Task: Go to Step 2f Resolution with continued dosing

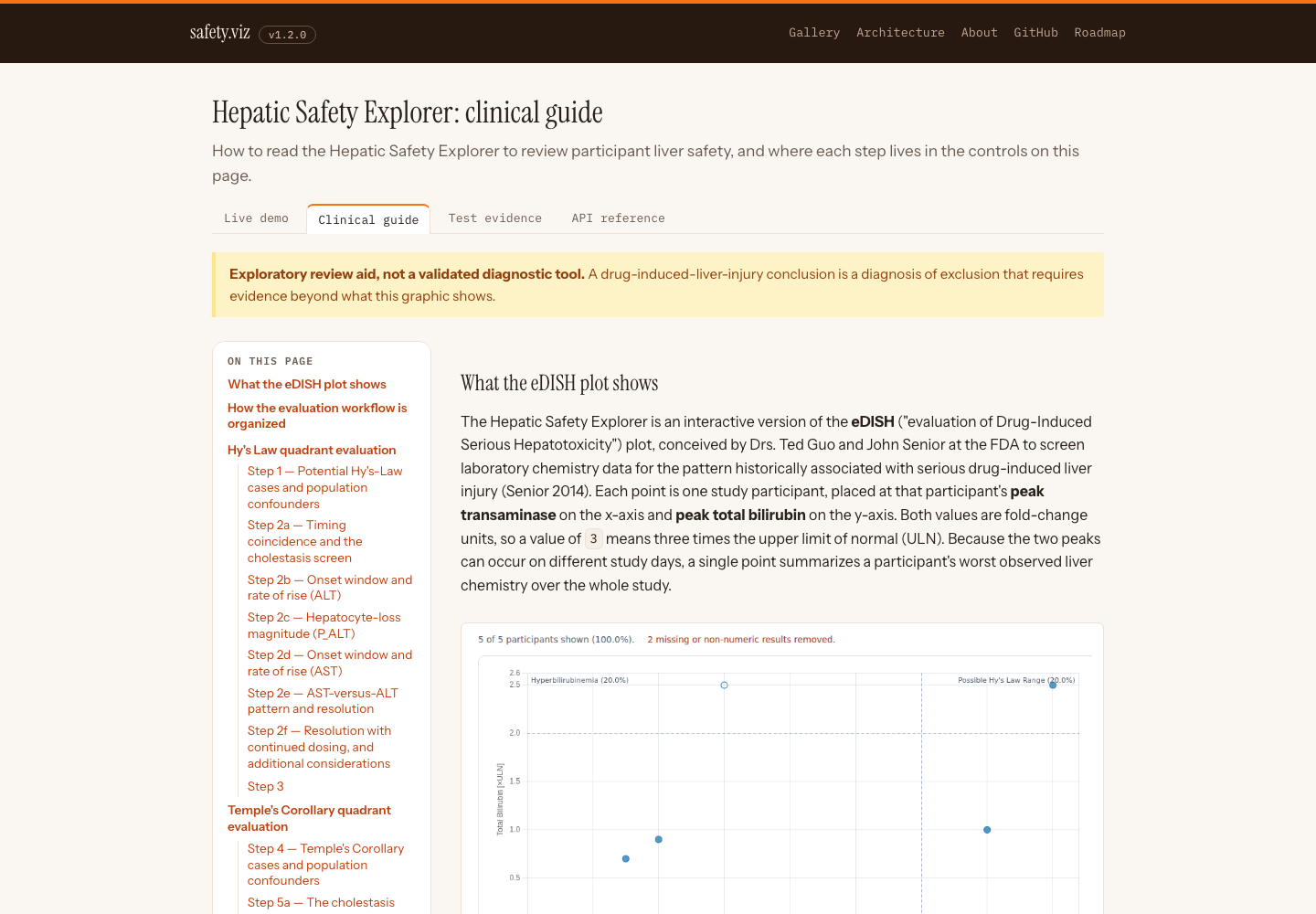Action: point(319,747)
